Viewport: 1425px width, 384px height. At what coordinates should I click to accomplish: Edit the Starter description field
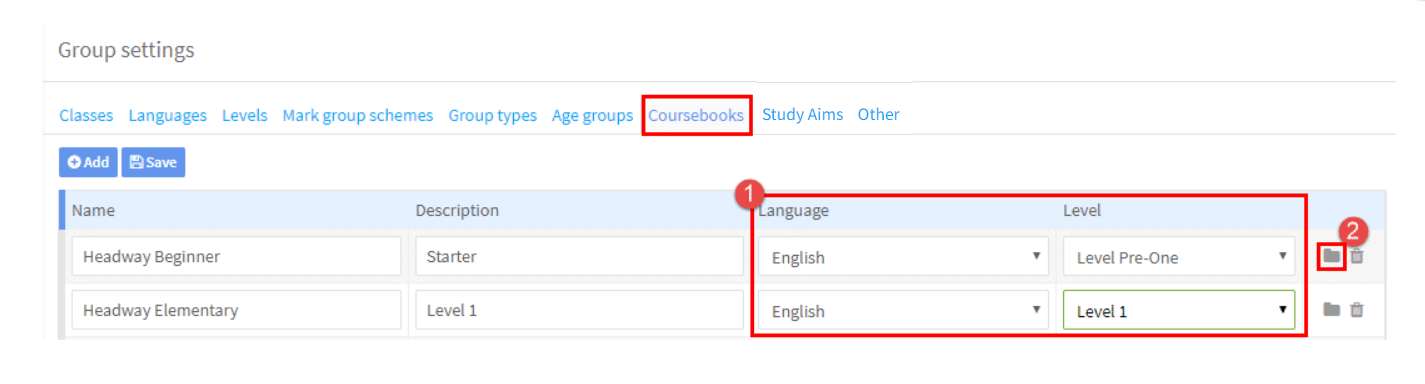coord(579,256)
